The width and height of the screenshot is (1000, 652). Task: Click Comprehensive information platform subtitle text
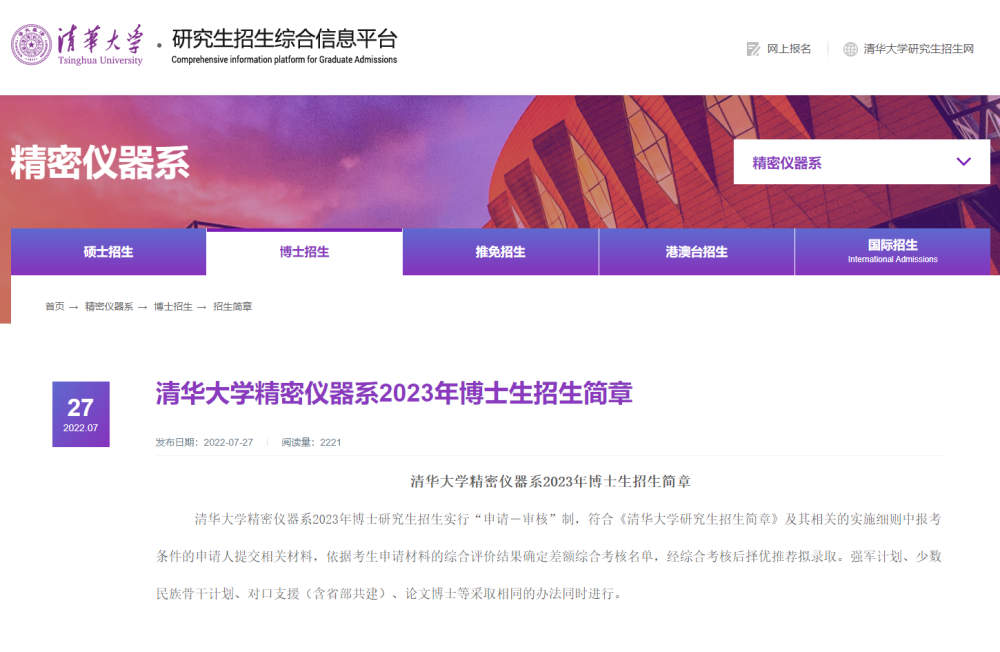tap(284, 59)
